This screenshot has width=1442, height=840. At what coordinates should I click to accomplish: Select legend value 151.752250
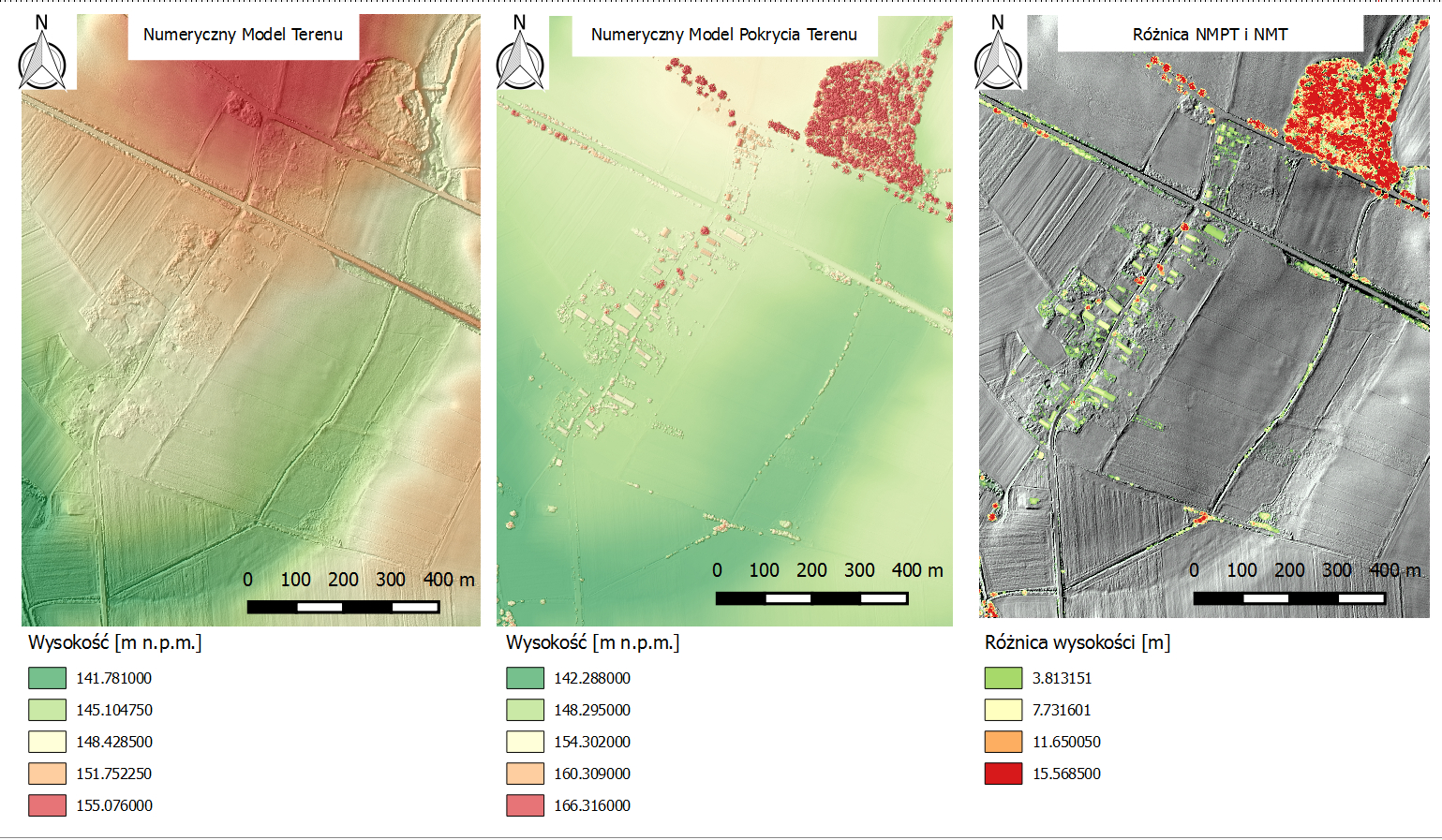[x=114, y=774]
